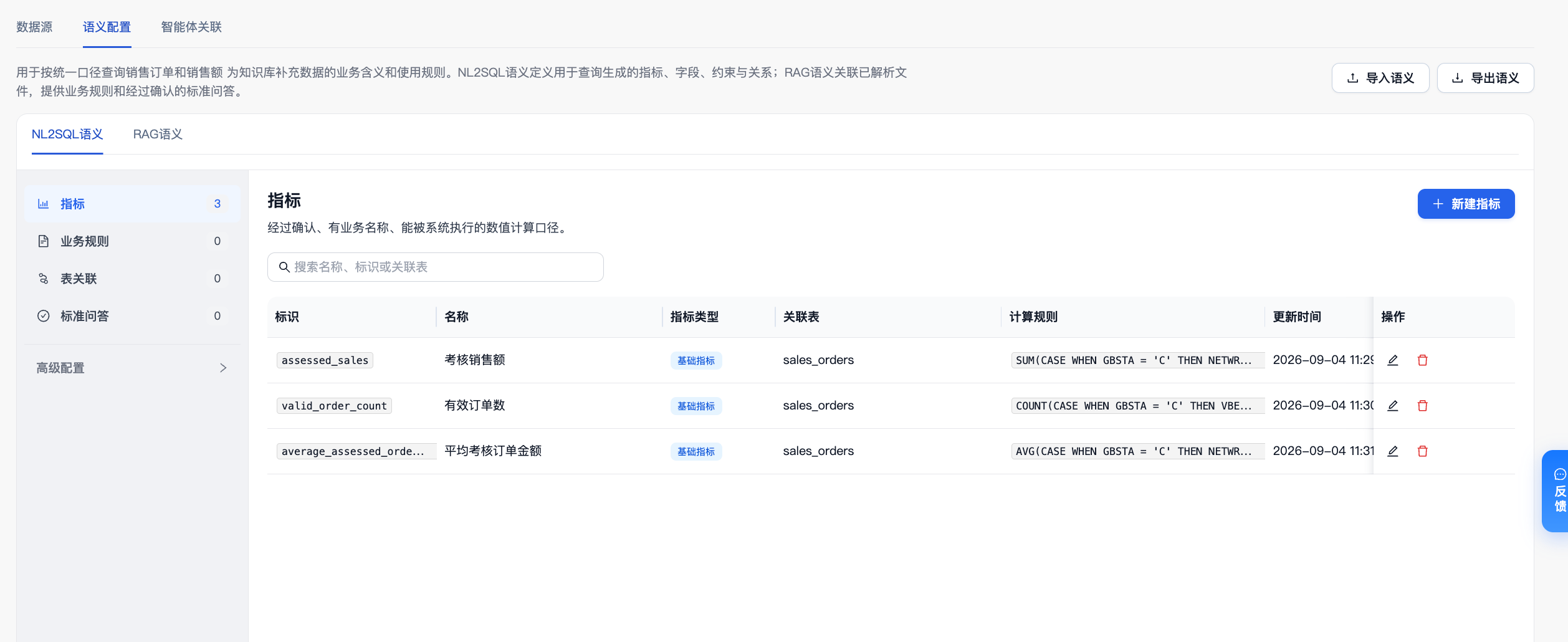Switch to the 数据源 tab
Image resolution: width=1568 pixels, height=642 pixels.
[34, 27]
